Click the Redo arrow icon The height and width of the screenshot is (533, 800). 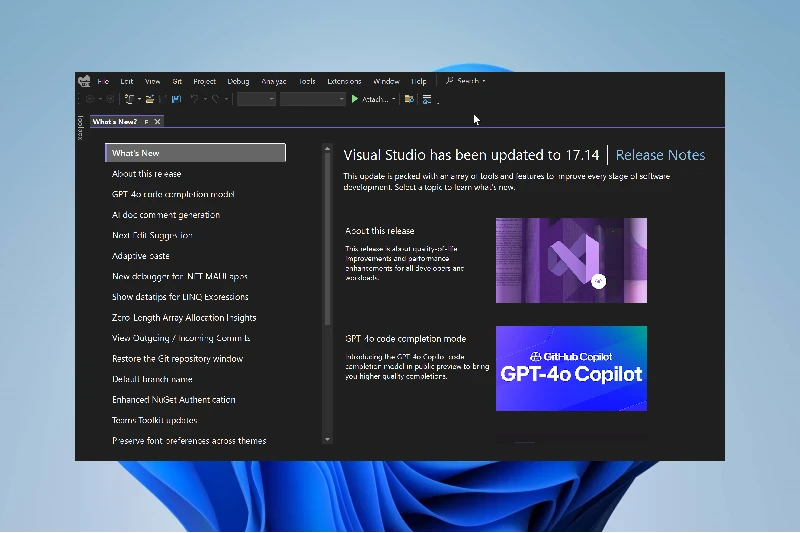tap(215, 99)
